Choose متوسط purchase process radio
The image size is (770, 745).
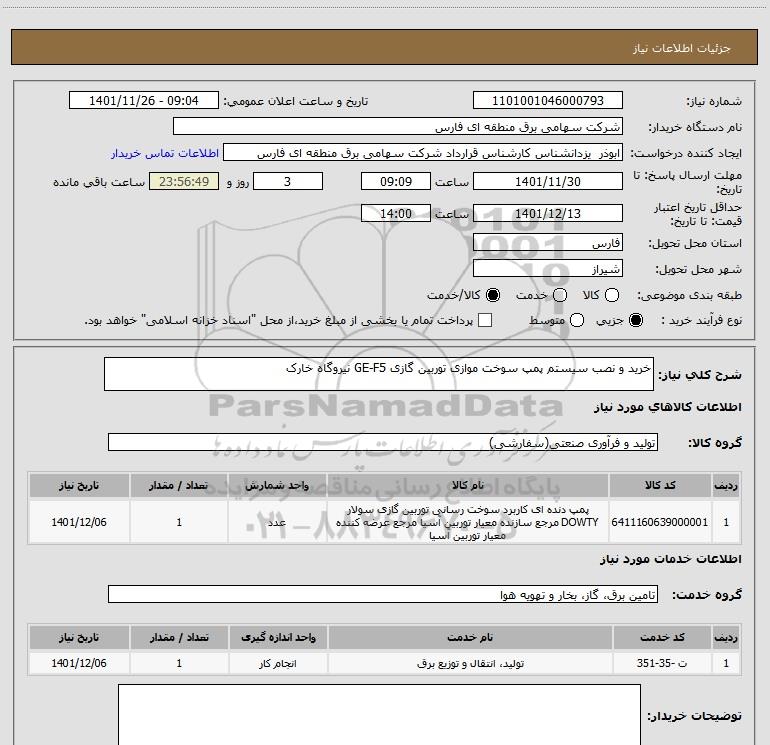577,320
